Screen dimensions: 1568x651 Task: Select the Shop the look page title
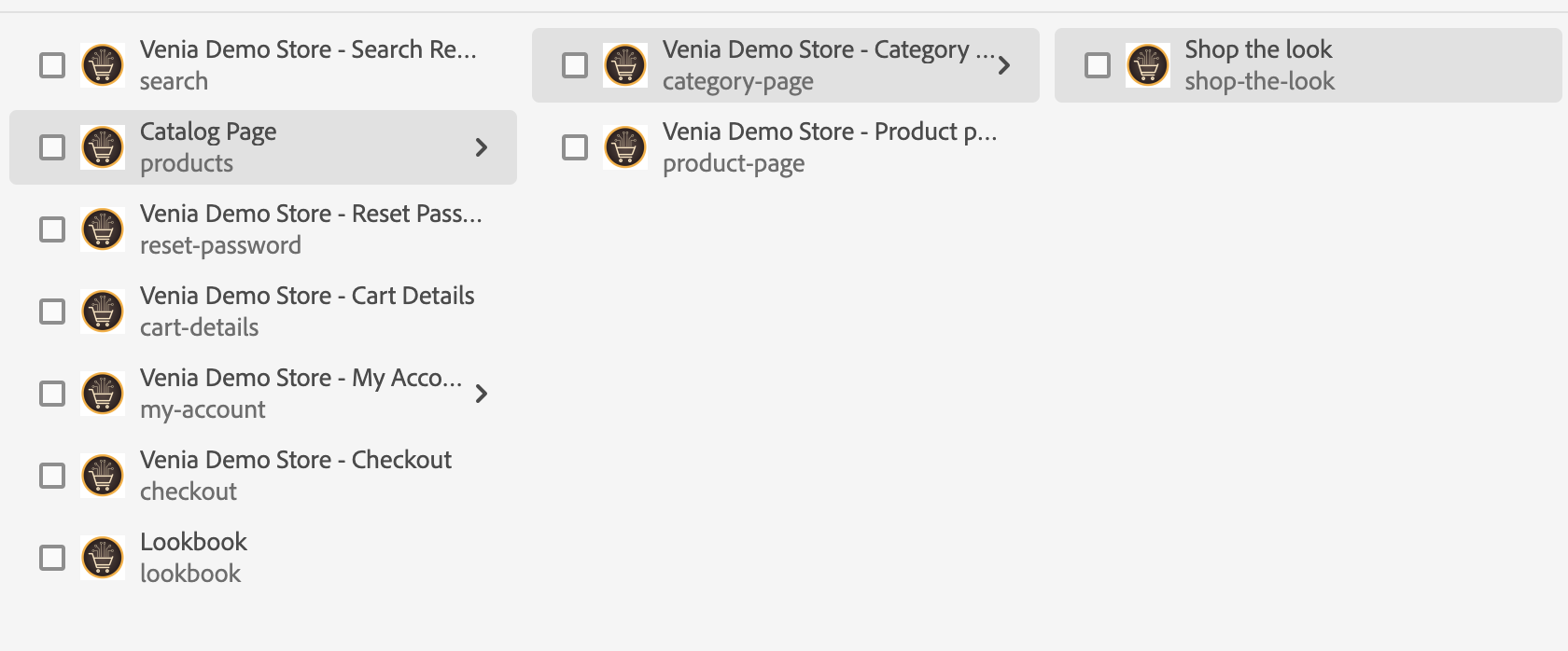(x=1258, y=49)
